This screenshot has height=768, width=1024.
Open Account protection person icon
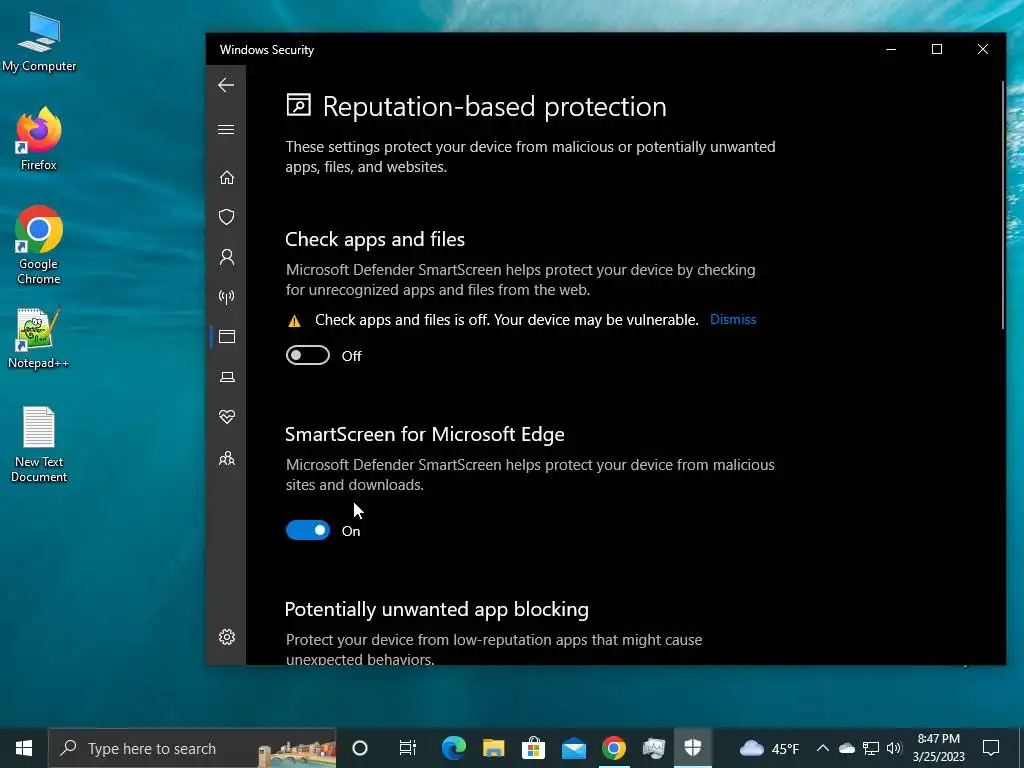pyautogui.click(x=227, y=257)
